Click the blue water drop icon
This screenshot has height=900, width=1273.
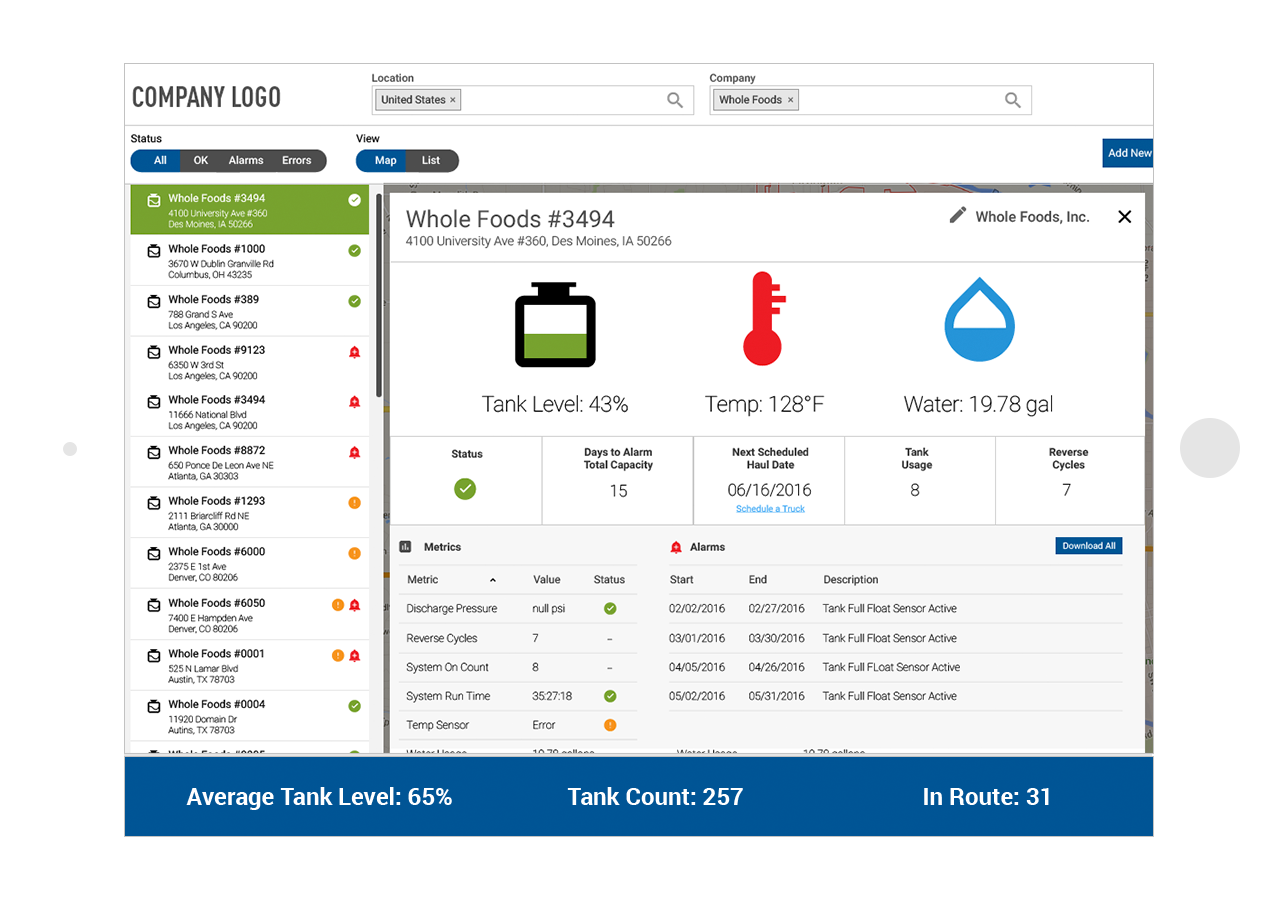pyautogui.click(x=980, y=319)
